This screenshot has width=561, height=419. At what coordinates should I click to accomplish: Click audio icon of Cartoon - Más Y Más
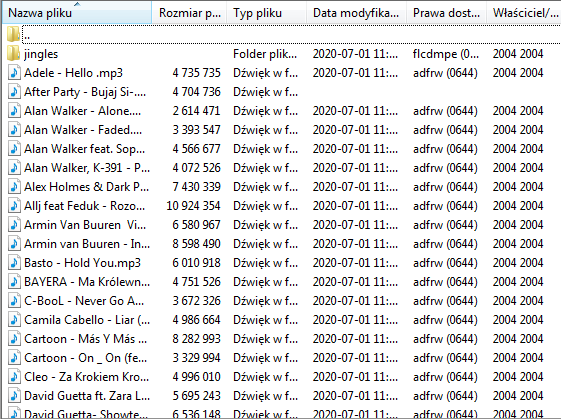point(14,338)
